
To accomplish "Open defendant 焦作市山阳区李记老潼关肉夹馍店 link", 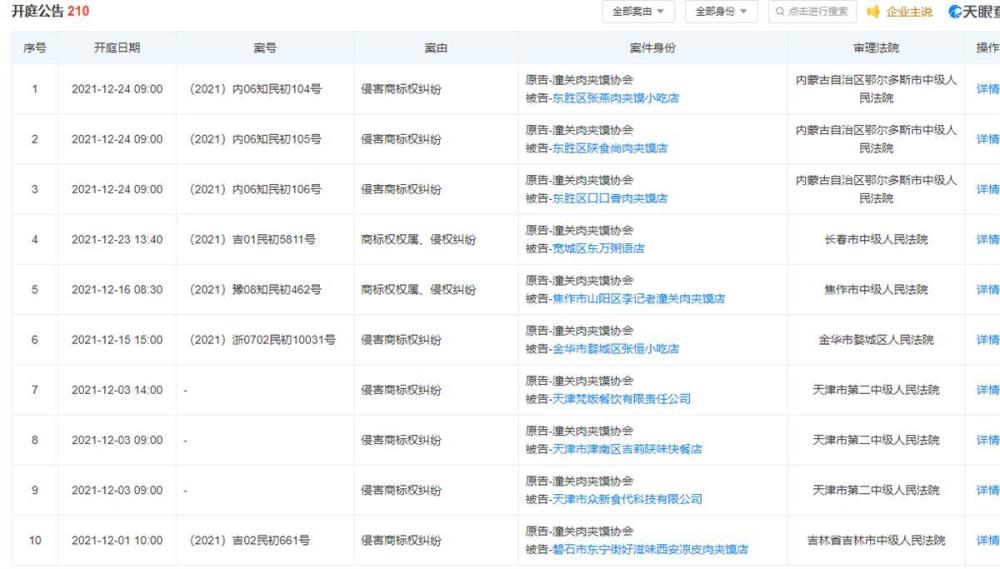I will pyautogui.click(x=638, y=299).
